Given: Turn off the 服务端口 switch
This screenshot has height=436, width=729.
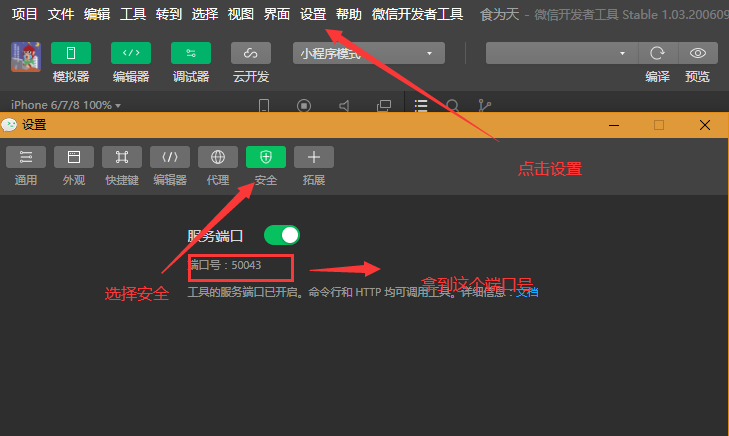Looking at the screenshot, I should 282,235.
